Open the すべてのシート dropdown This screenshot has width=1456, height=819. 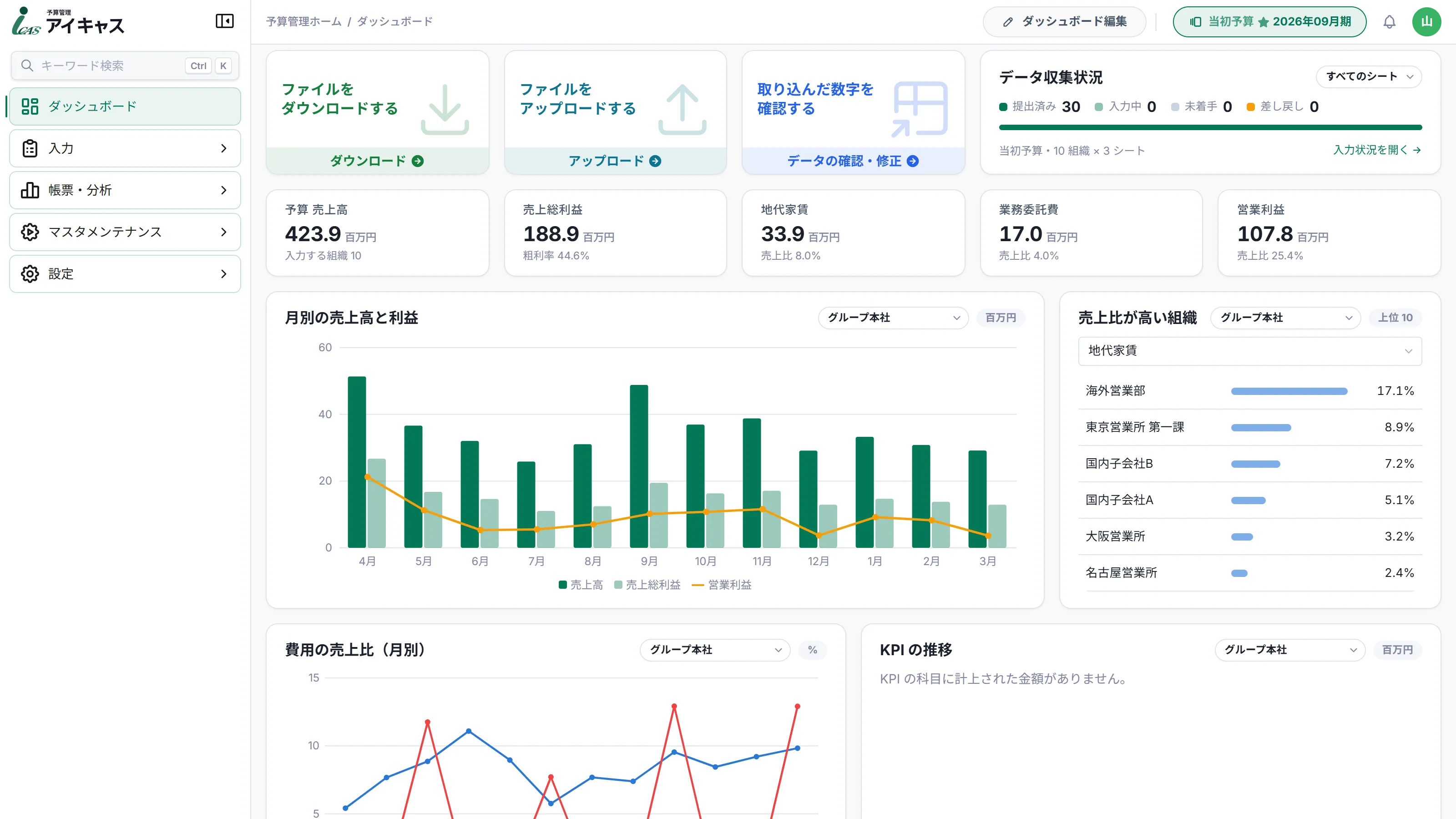coord(1369,76)
